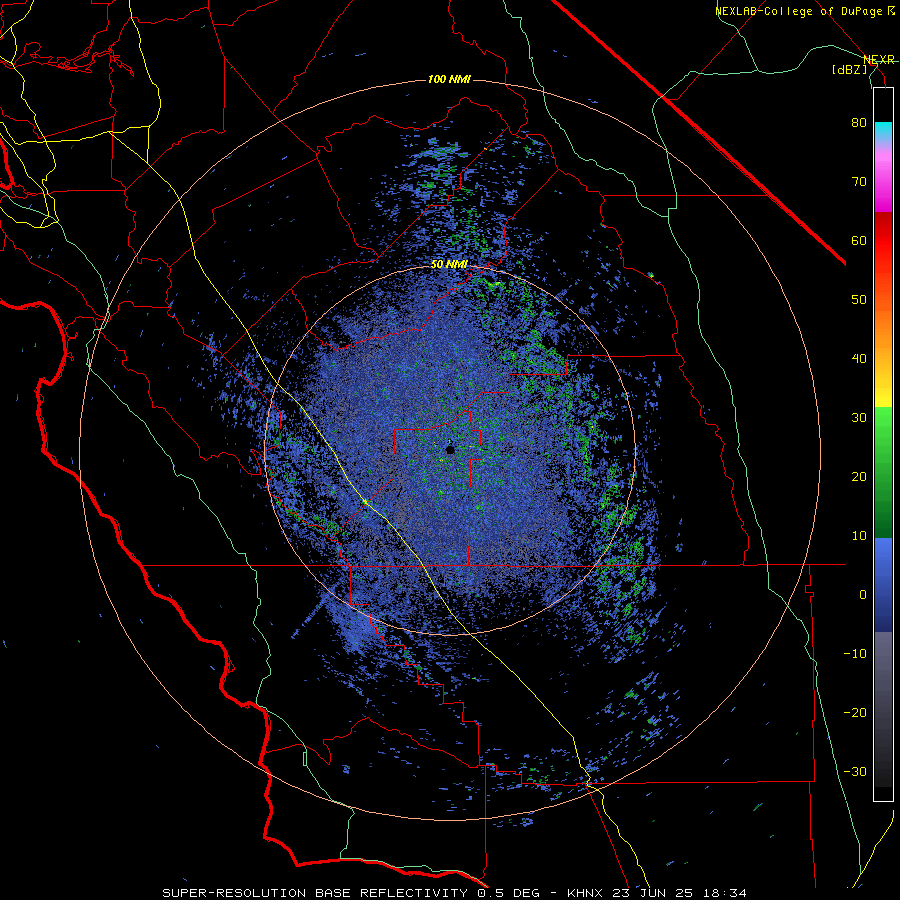Click the -30 value on the dBZ scale
The width and height of the screenshot is (900, 900).
tap(855, 771)
